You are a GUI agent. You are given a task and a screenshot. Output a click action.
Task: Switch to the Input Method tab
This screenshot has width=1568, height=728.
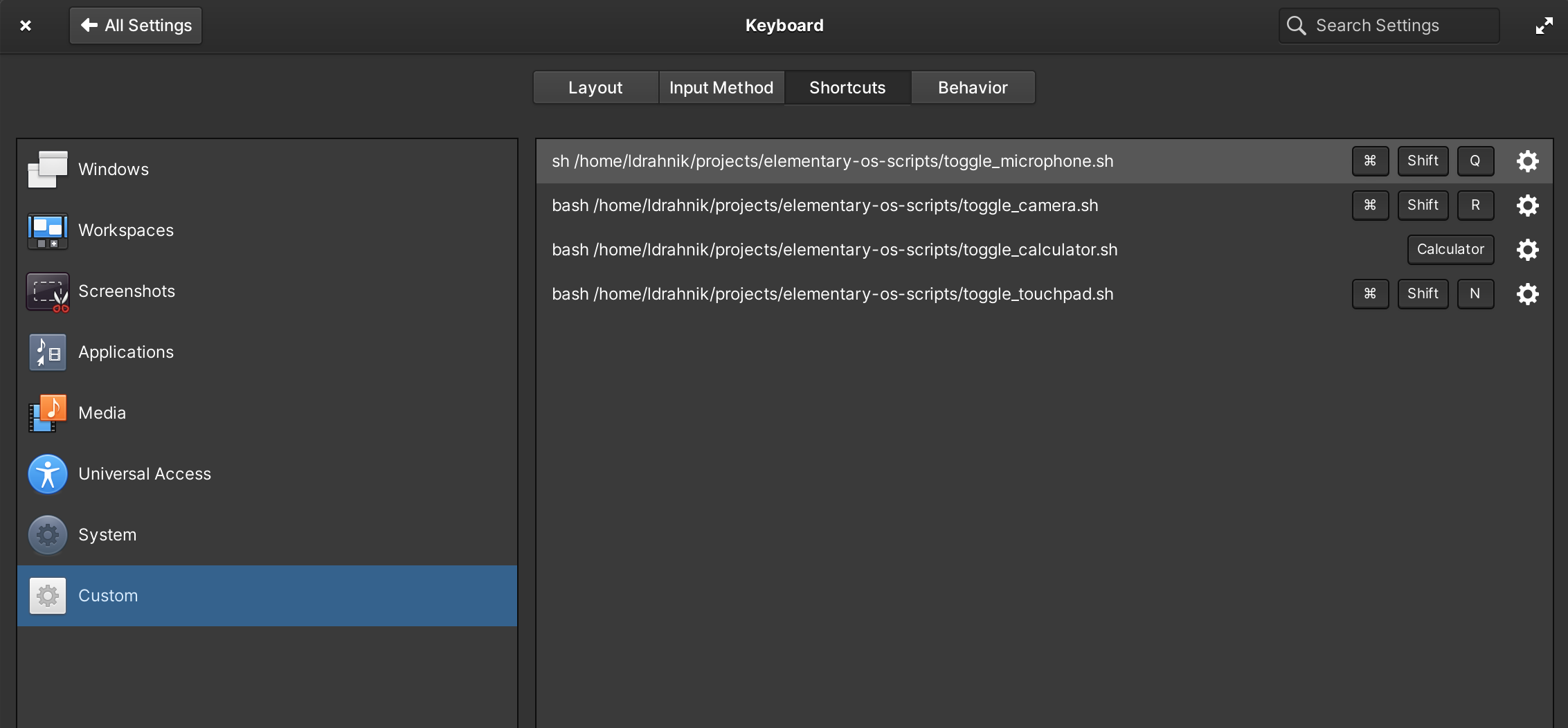point(721,87)
